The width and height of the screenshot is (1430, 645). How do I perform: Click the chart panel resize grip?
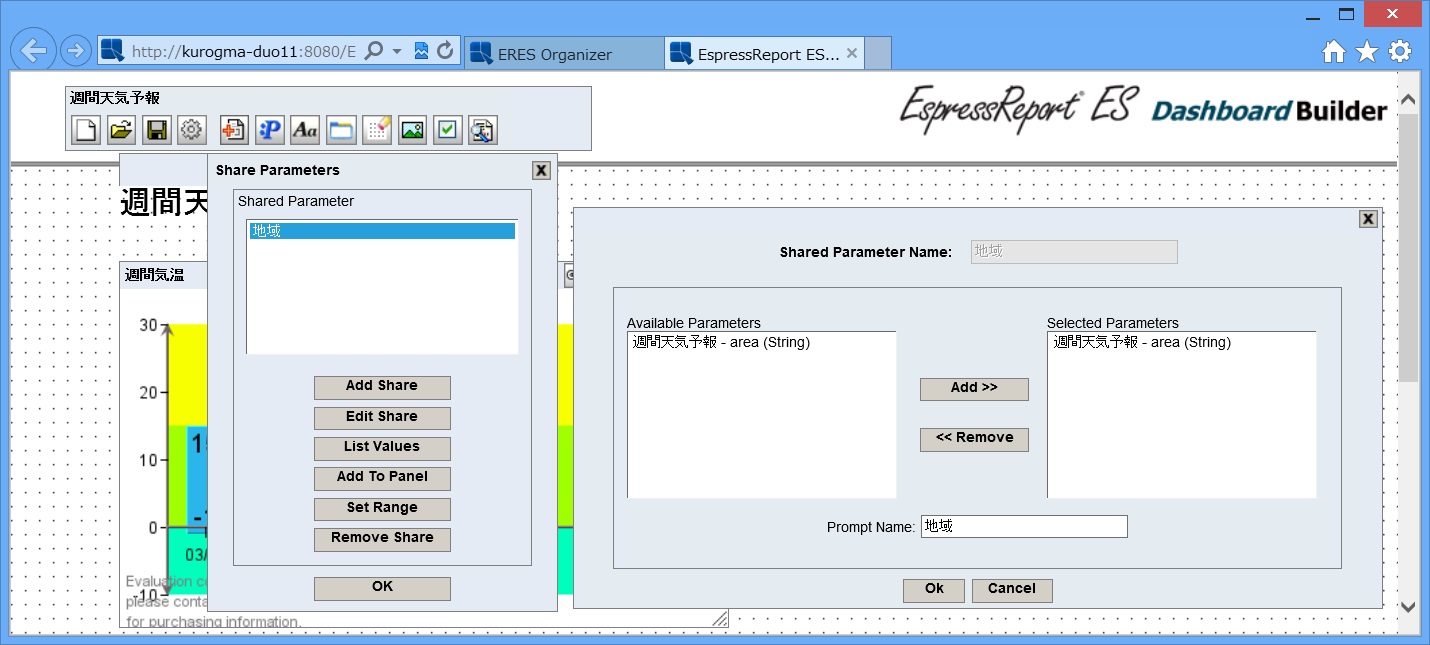tap(720, 619)
